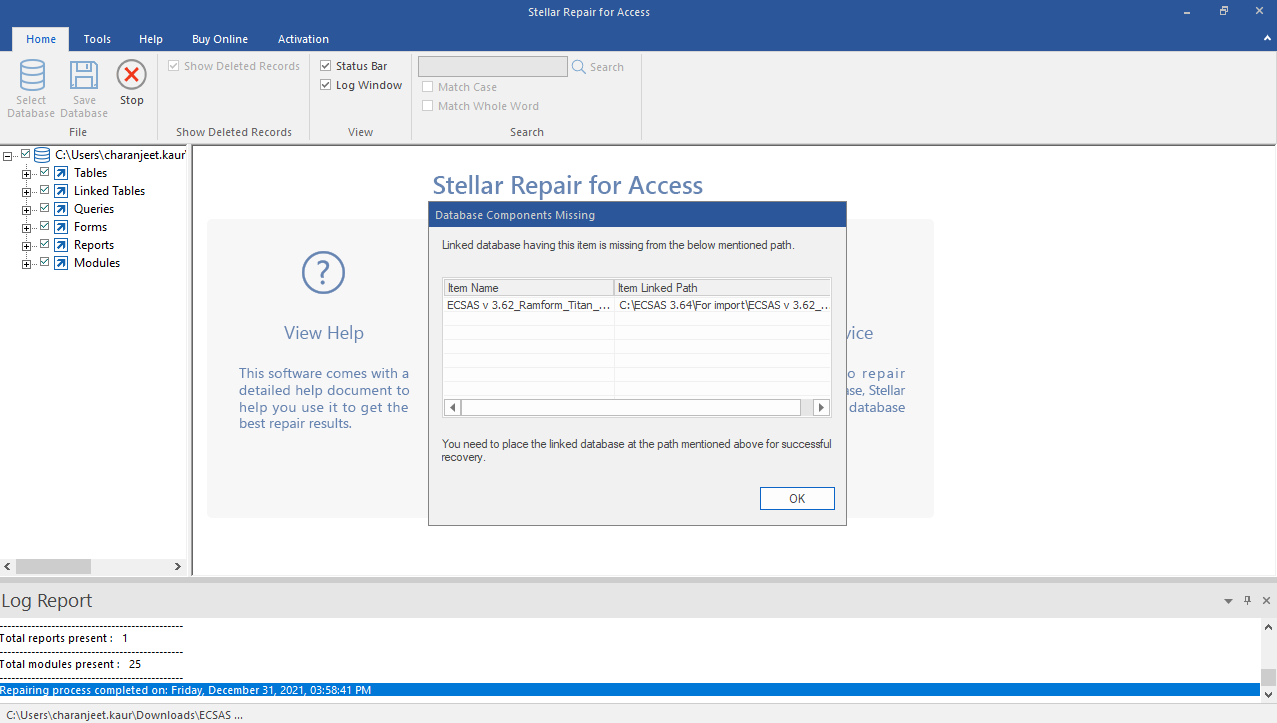
Task: Click inside the Search text field
Action: tap(493, 67)
